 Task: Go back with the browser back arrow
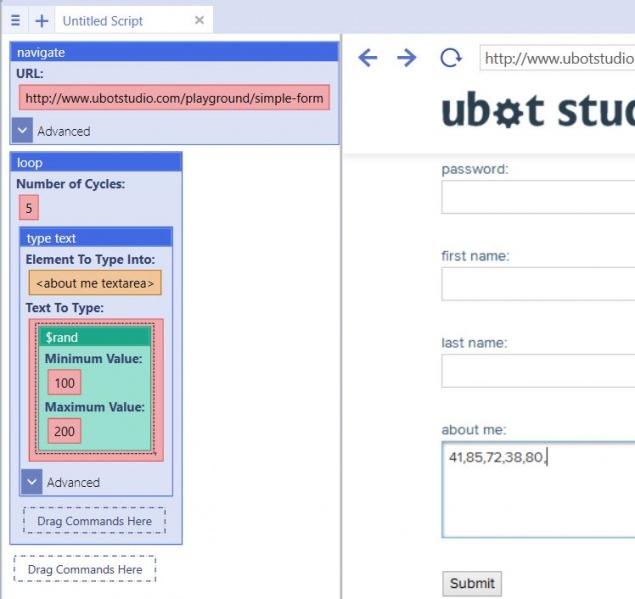(x=368, y=58)
